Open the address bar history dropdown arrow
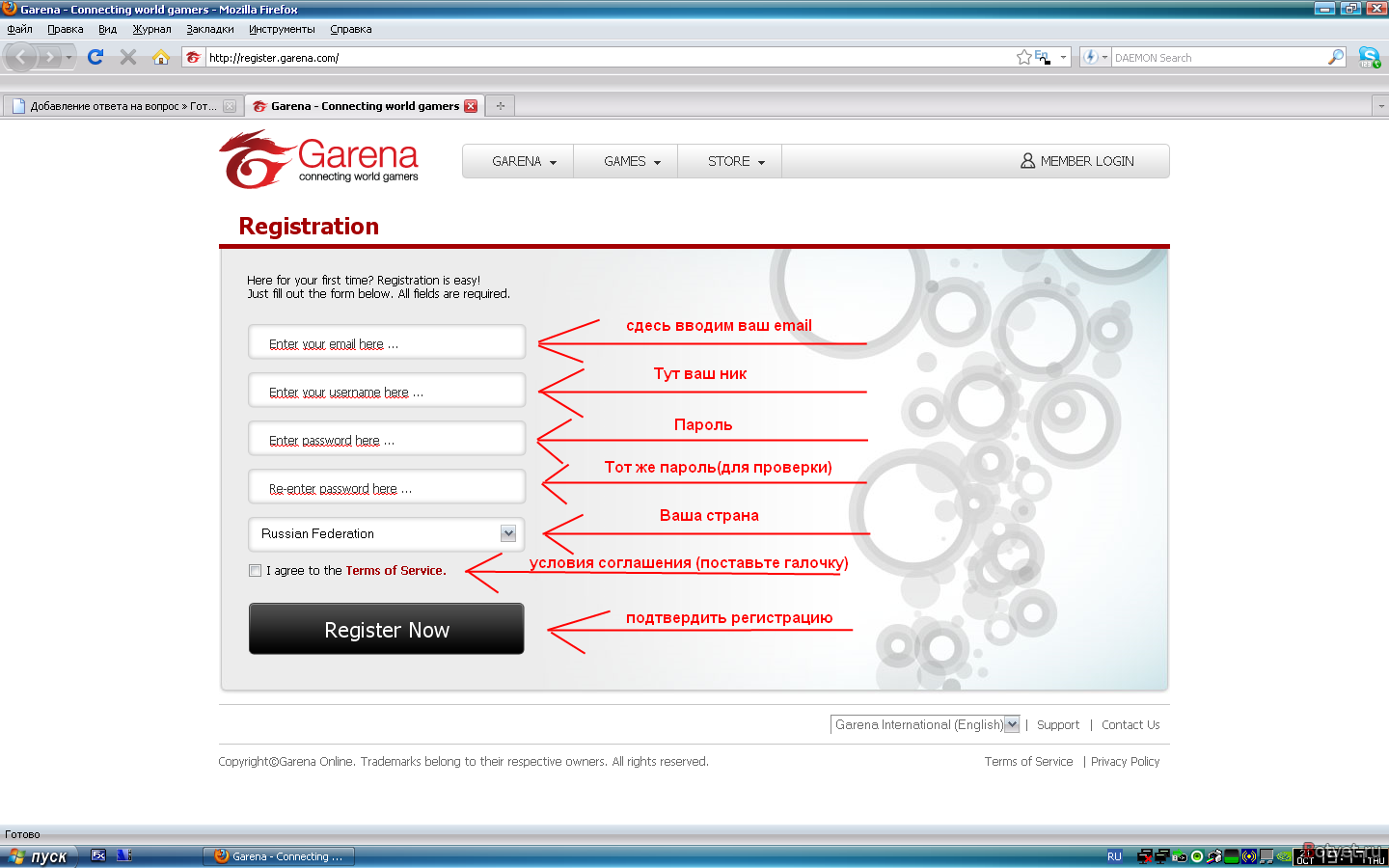 pos(1063,57)
